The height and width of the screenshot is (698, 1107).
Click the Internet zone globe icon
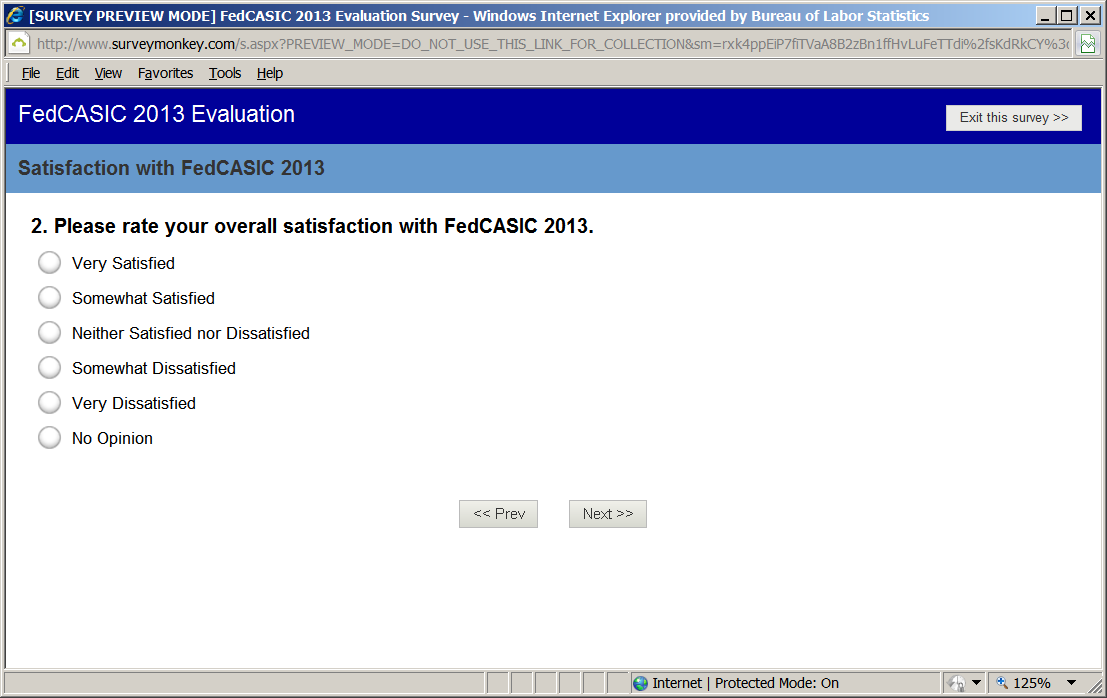[640, 683]
